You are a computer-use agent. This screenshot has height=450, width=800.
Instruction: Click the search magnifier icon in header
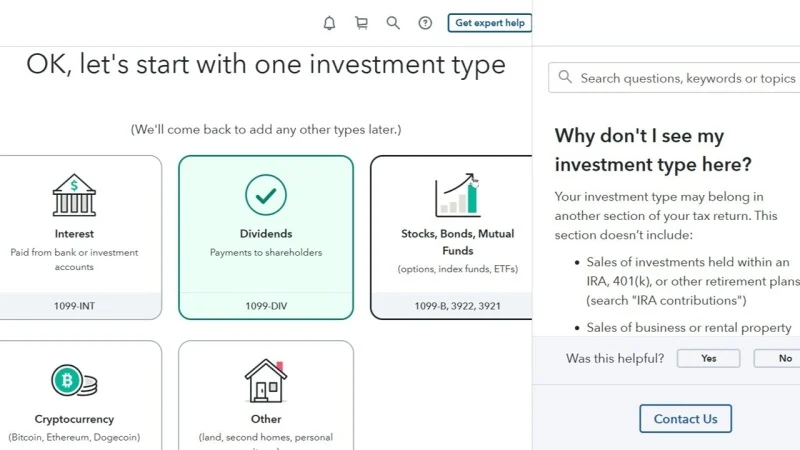(x=393, y=23)
